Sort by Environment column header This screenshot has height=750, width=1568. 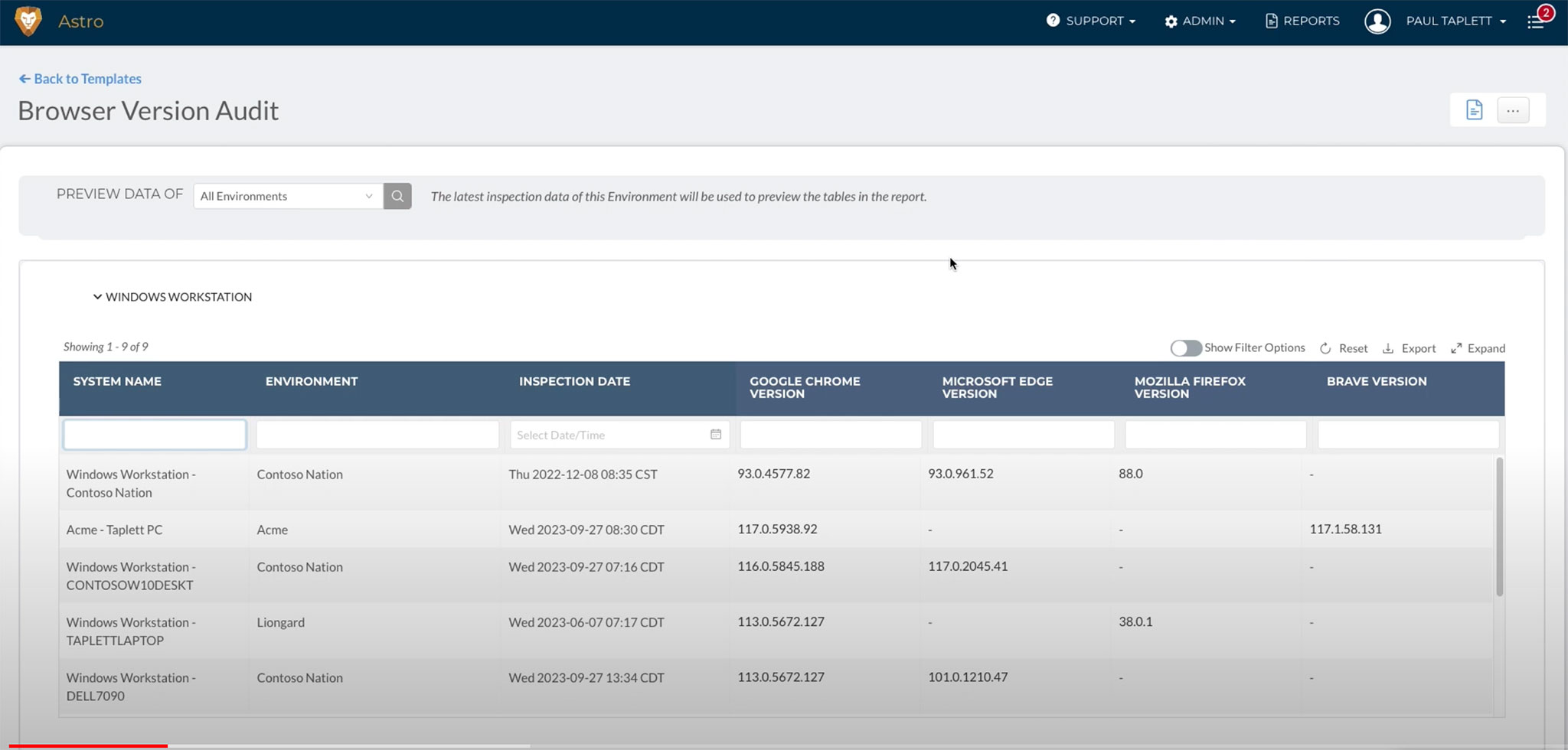312,381
